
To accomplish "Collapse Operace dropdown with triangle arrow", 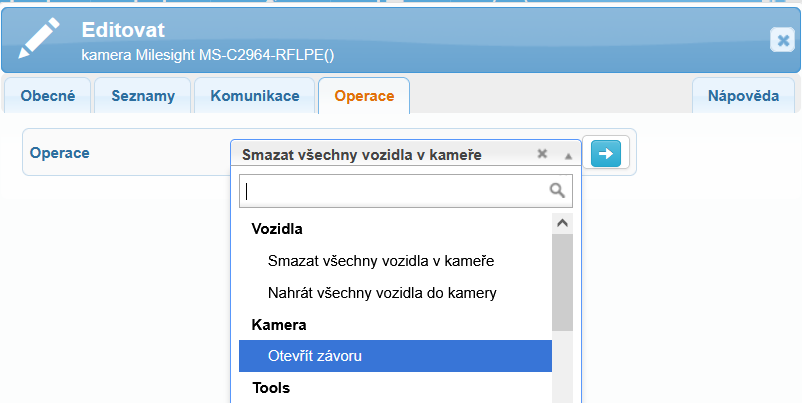I will 568,156.
